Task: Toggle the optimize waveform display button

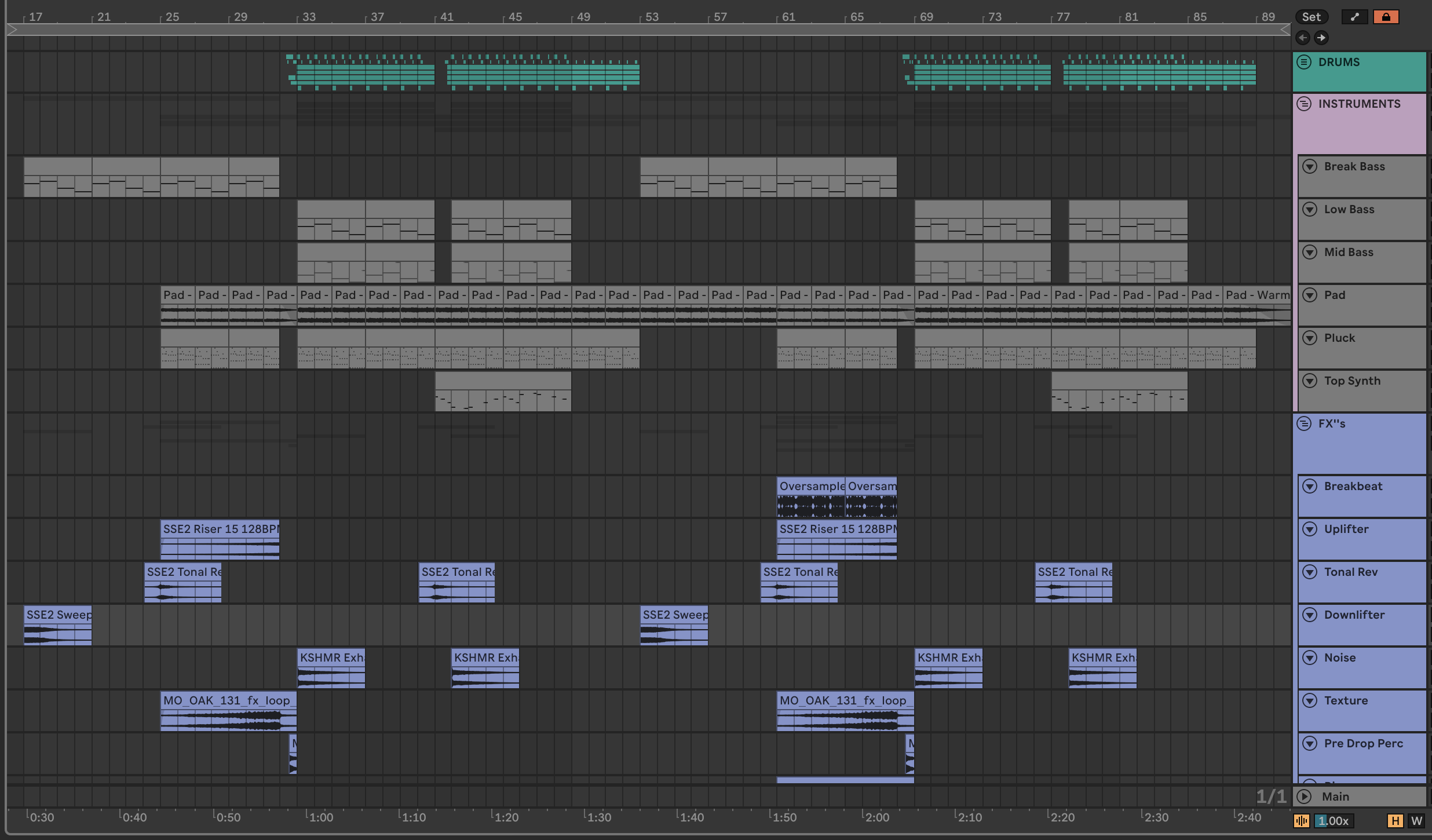Action: [1302, 821]
